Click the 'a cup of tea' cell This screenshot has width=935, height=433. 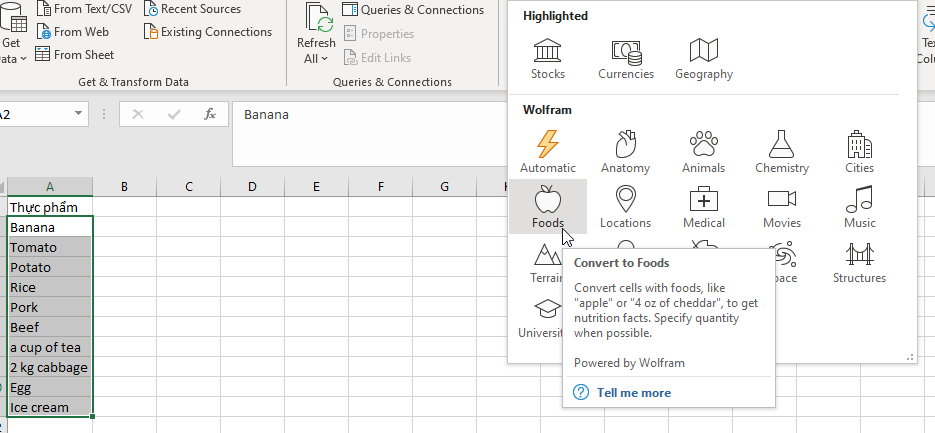coord(50,348)
